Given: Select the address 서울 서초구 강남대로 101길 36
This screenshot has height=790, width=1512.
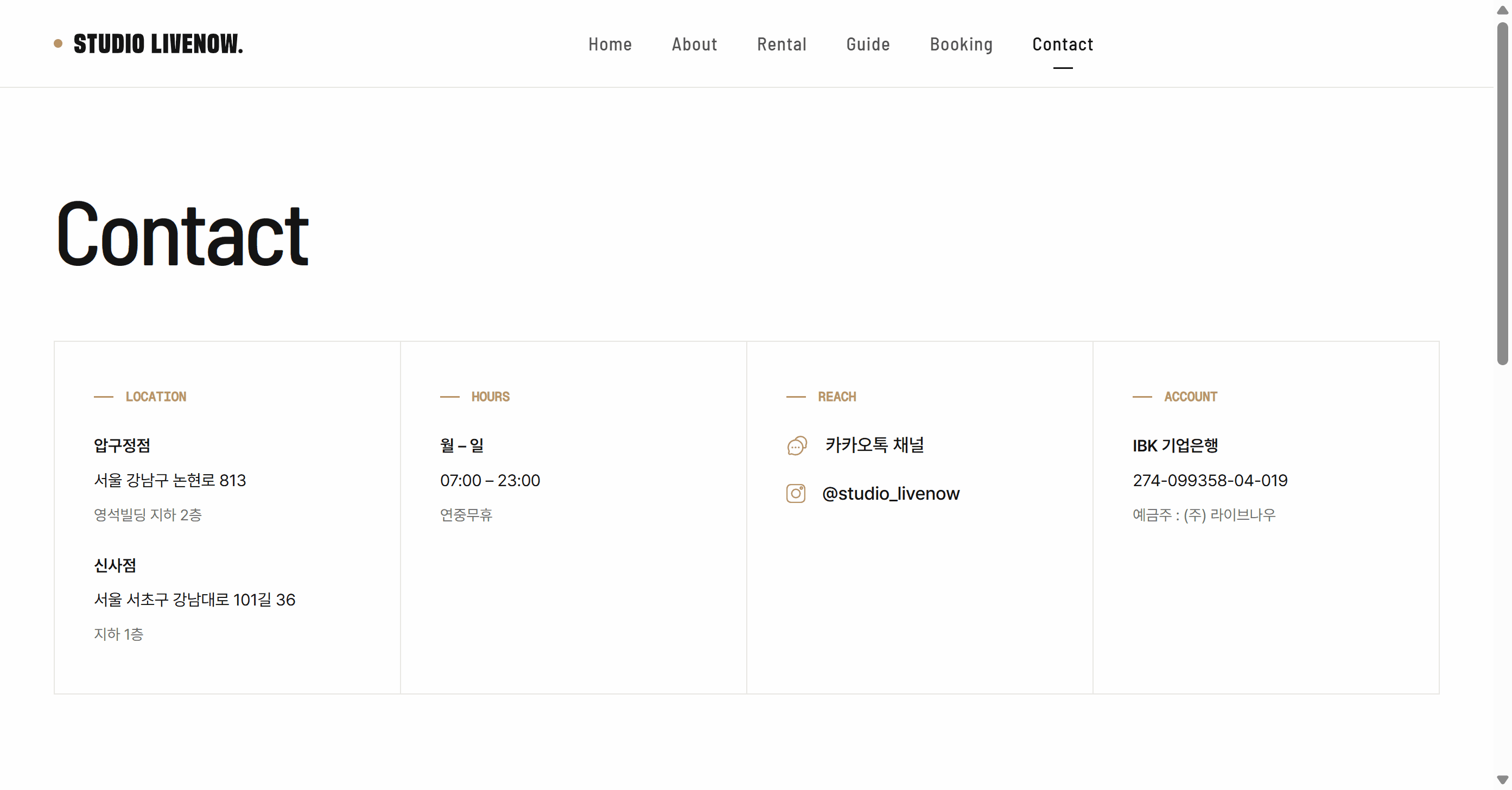Looking at the screenshot, I should pyautogui.click(x=194, y=599).
